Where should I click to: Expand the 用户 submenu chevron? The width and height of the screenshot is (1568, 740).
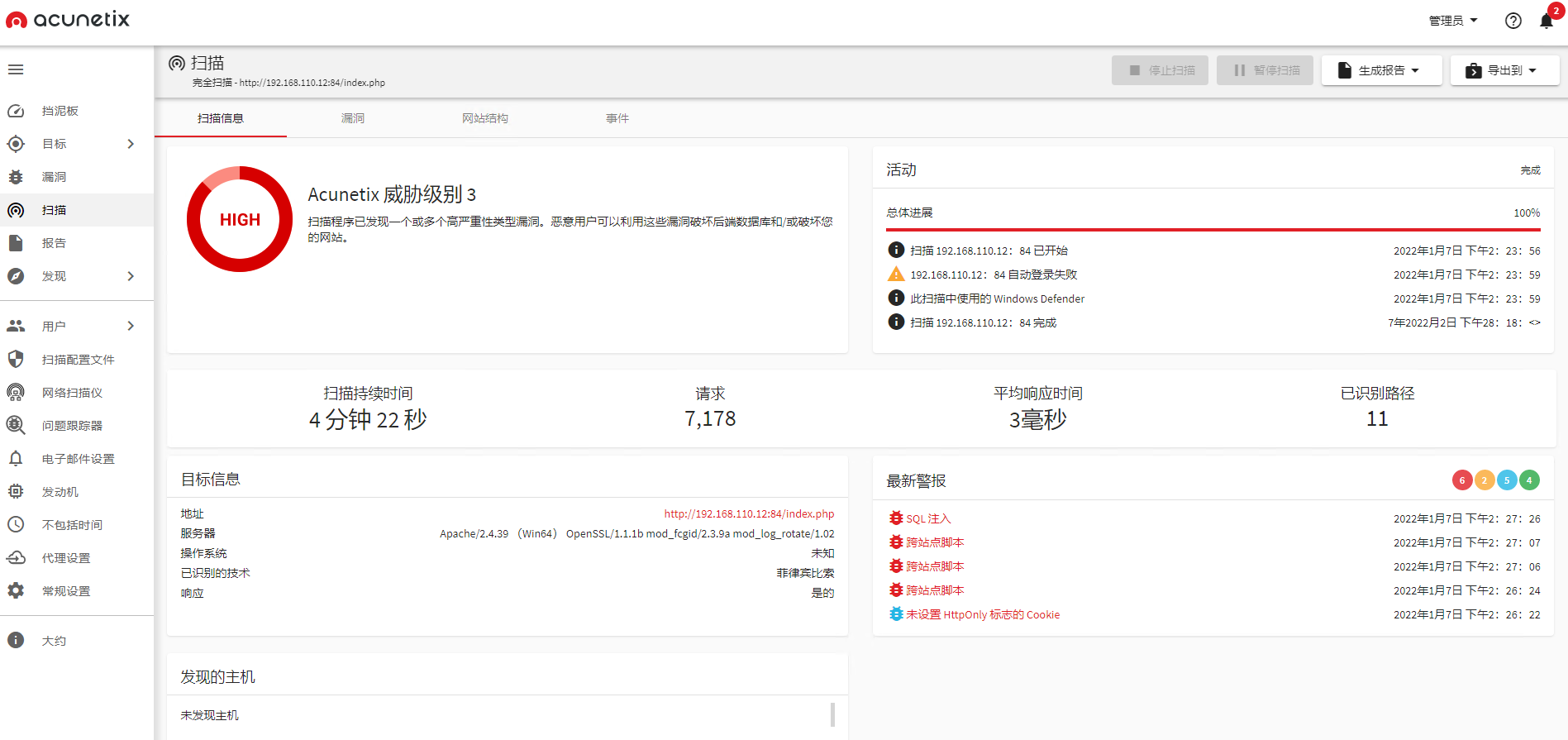pos(131,326)
